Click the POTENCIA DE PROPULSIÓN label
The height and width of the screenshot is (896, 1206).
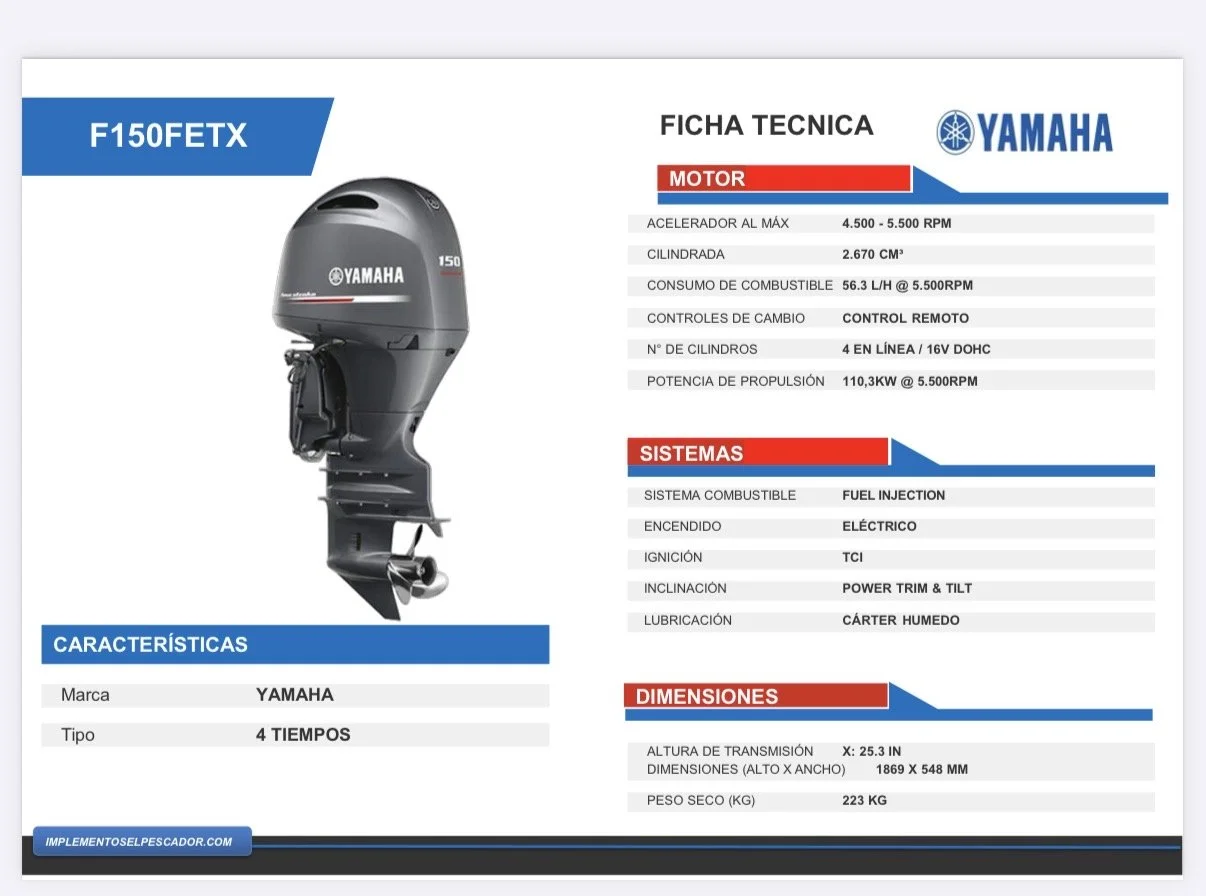(x=736, y=381)
